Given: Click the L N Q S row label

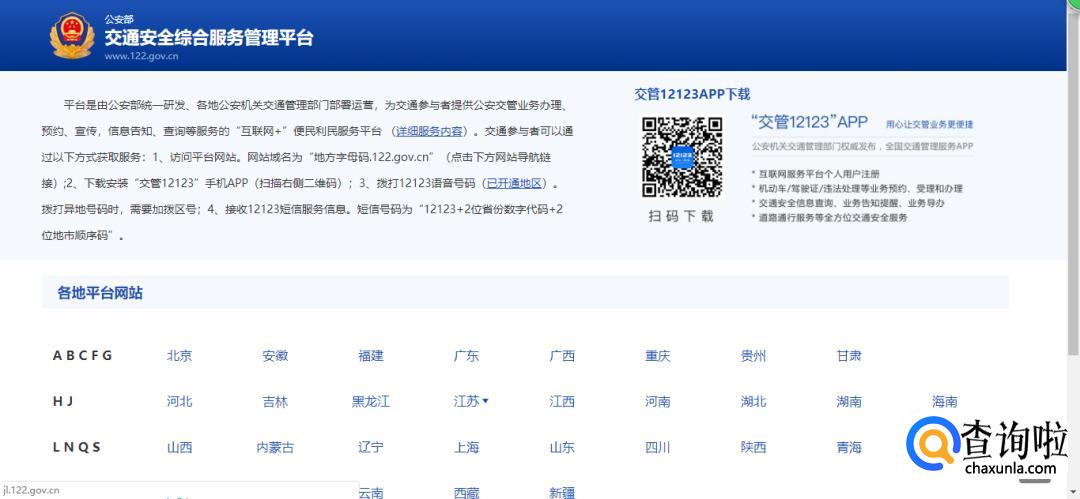Looking at the screenshot, I should (76, 447).
